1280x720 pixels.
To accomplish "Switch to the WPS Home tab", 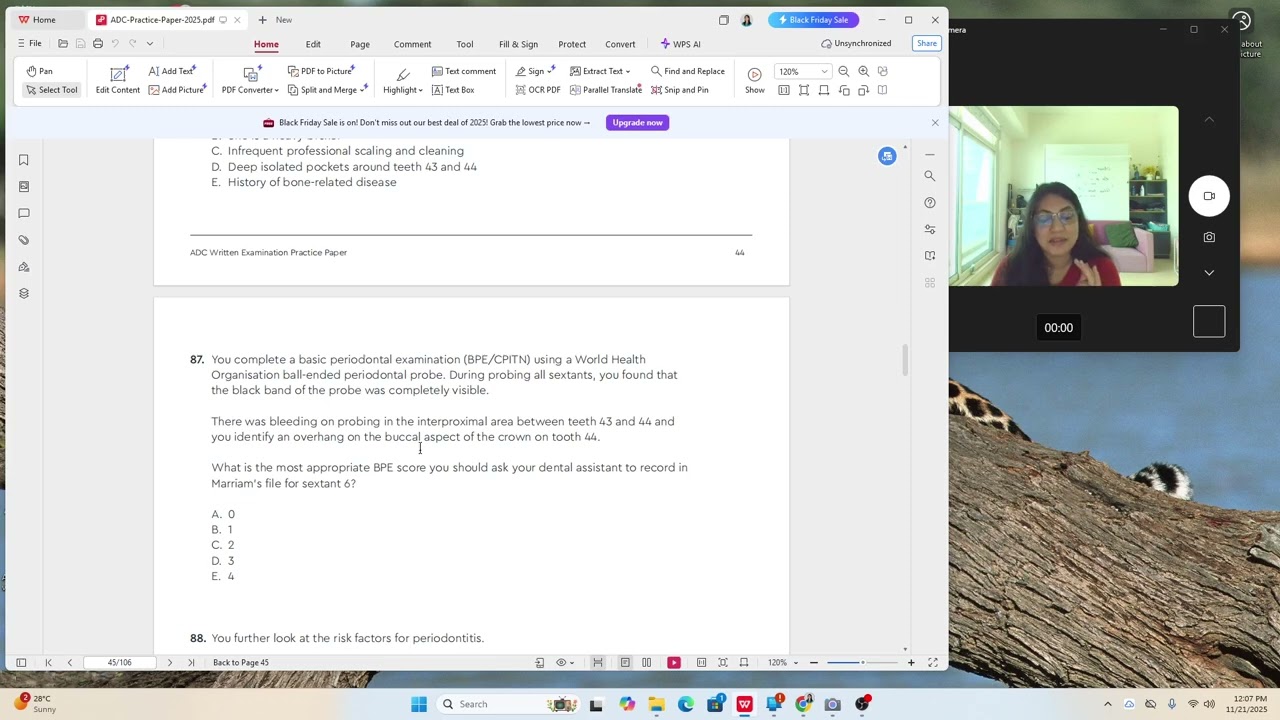I will pos(37,20).
